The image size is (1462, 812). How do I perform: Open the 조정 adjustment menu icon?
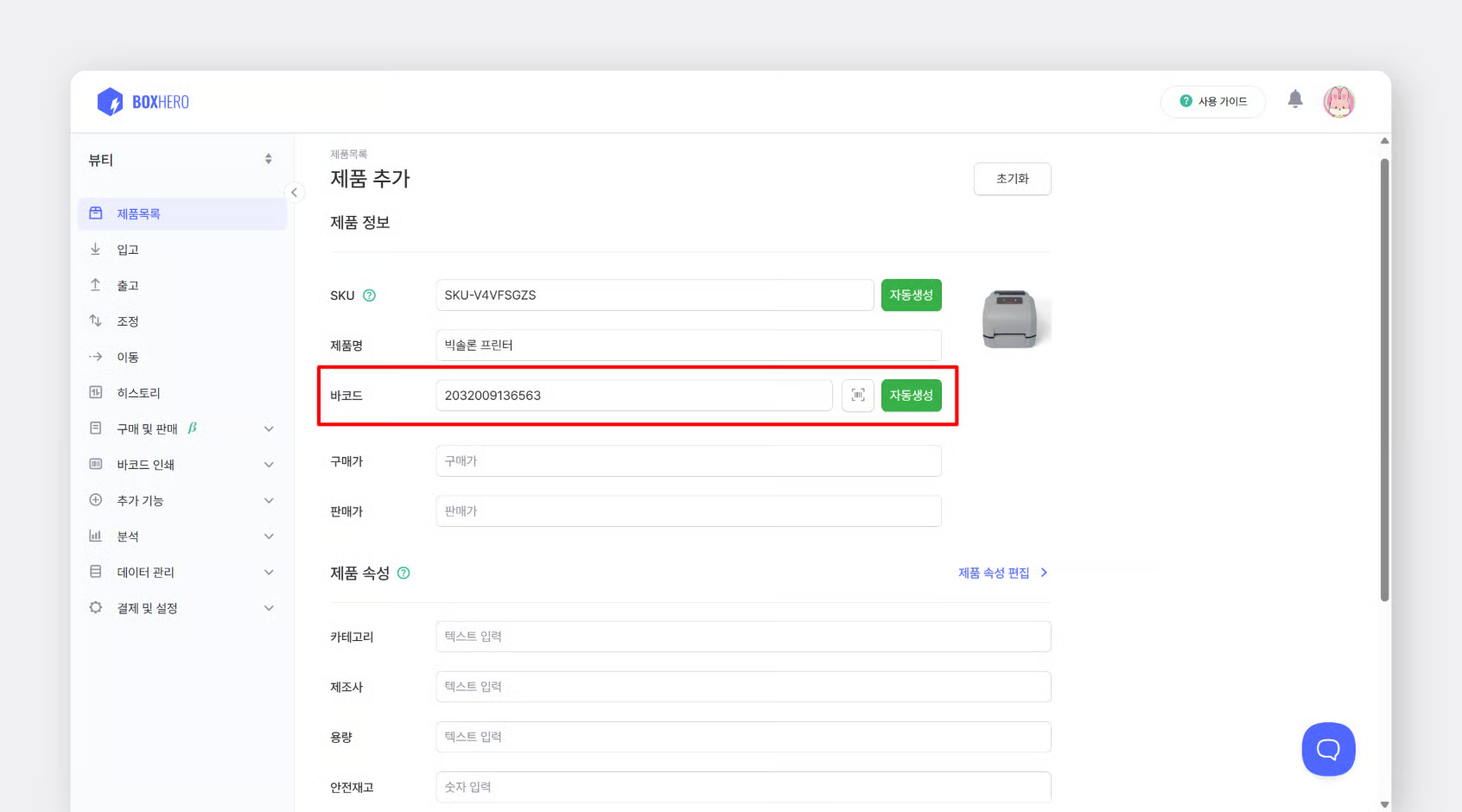coord(95,320)
